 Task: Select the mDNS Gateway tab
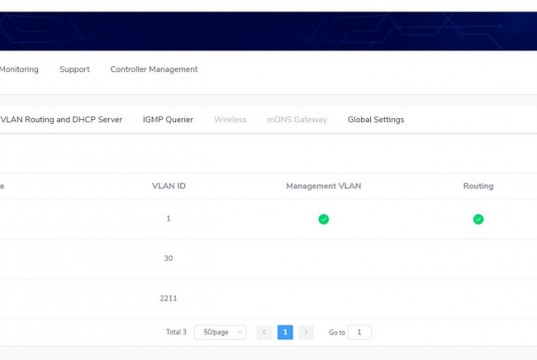[x=297, y=120]
